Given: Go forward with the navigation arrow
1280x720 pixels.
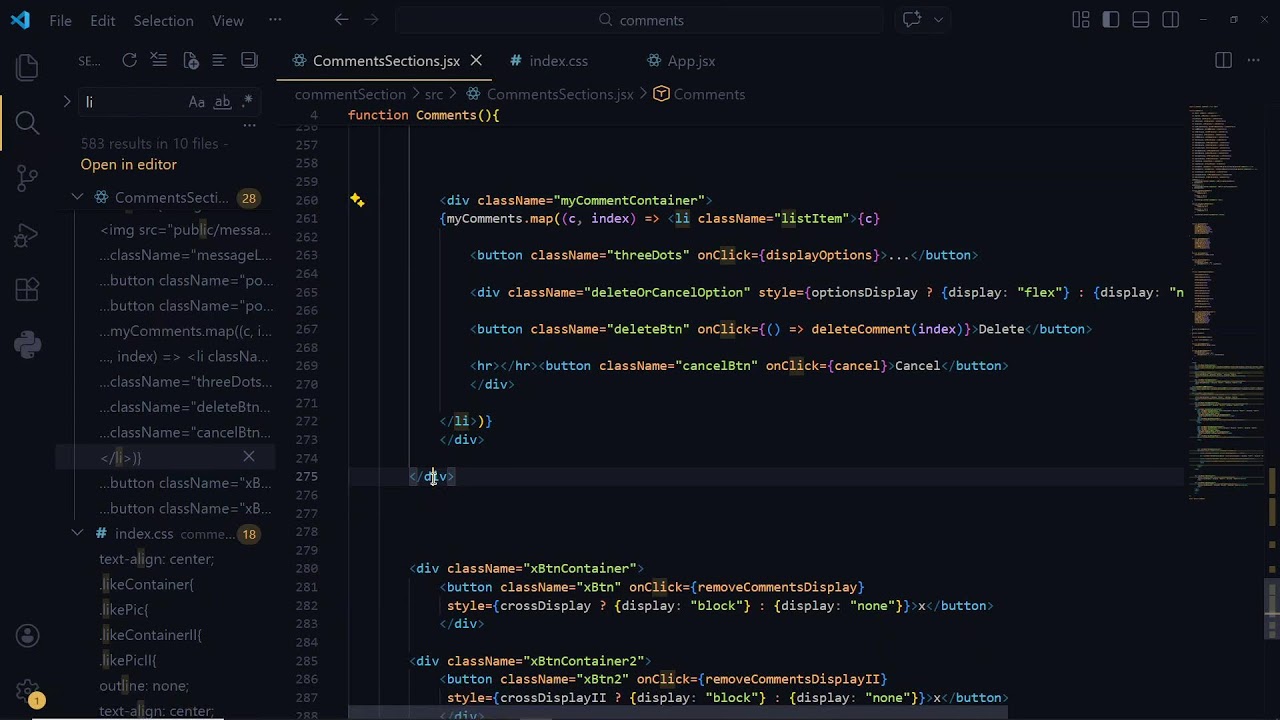Looking at the screenshot, I should [371, 19].
